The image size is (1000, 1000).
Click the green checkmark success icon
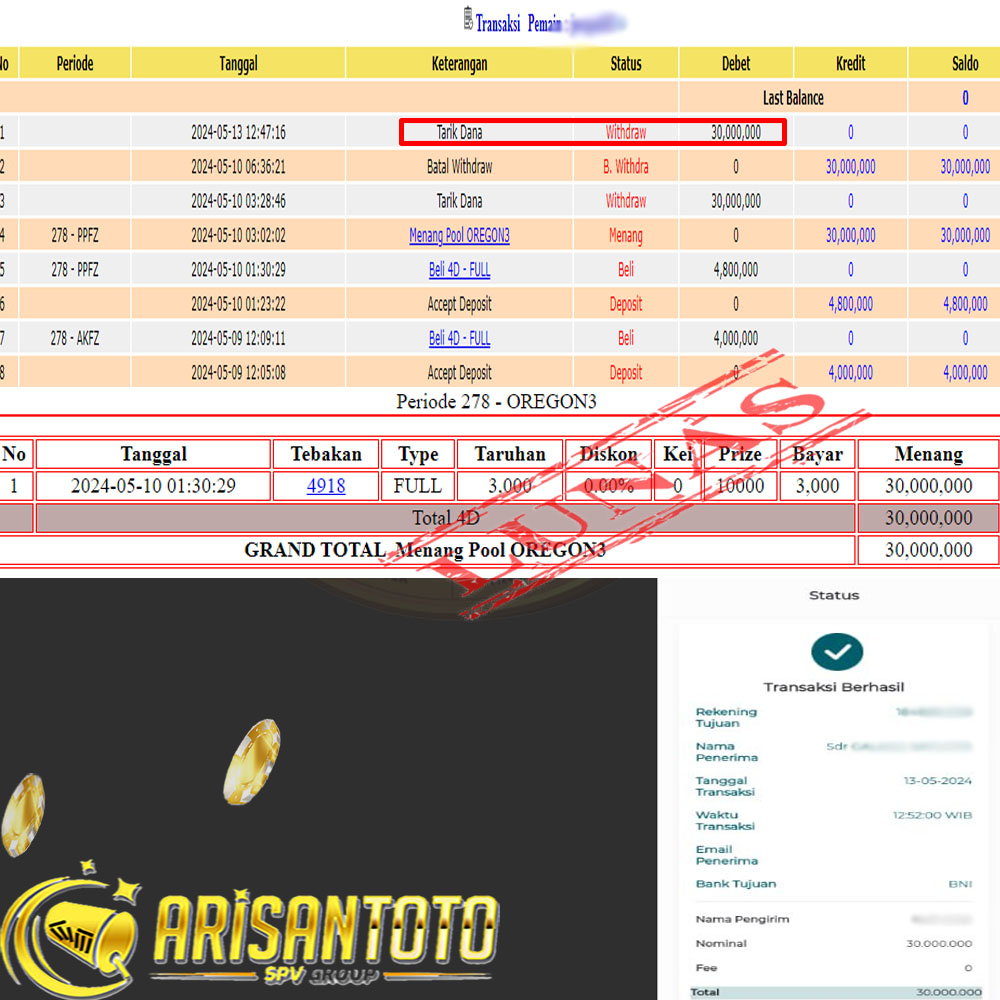point(837,651)
